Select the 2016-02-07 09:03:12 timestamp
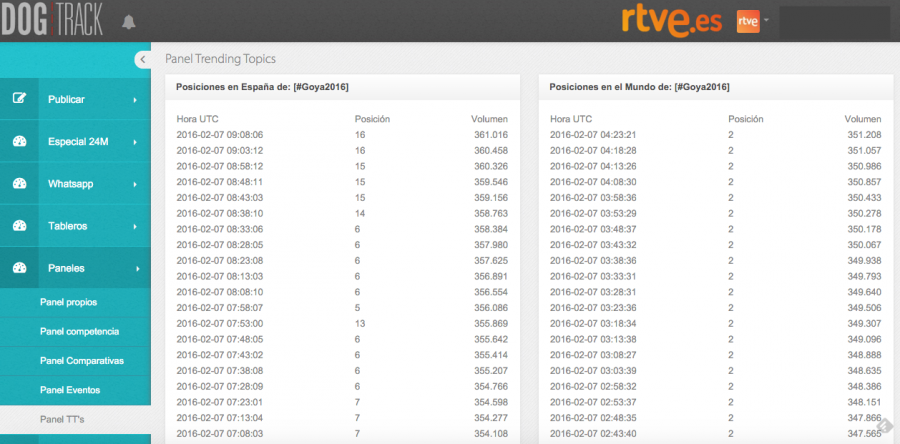The height and width of the screenshot is (444, 900). click(x=220, y=150)
